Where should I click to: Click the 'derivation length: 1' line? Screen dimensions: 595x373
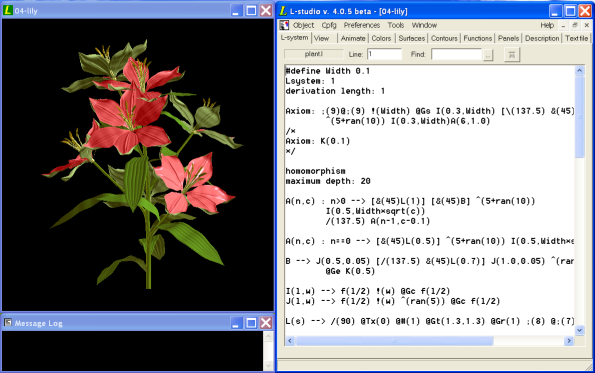click(335, 91)
